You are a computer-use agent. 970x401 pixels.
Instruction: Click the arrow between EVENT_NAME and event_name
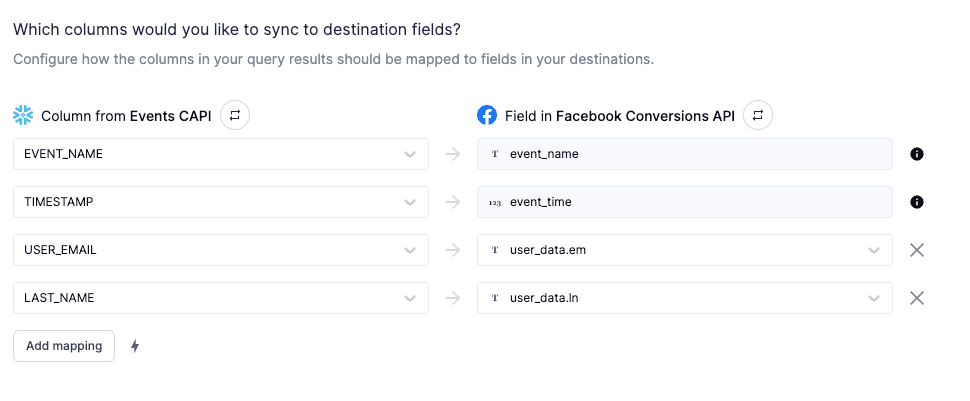[453, 154]
